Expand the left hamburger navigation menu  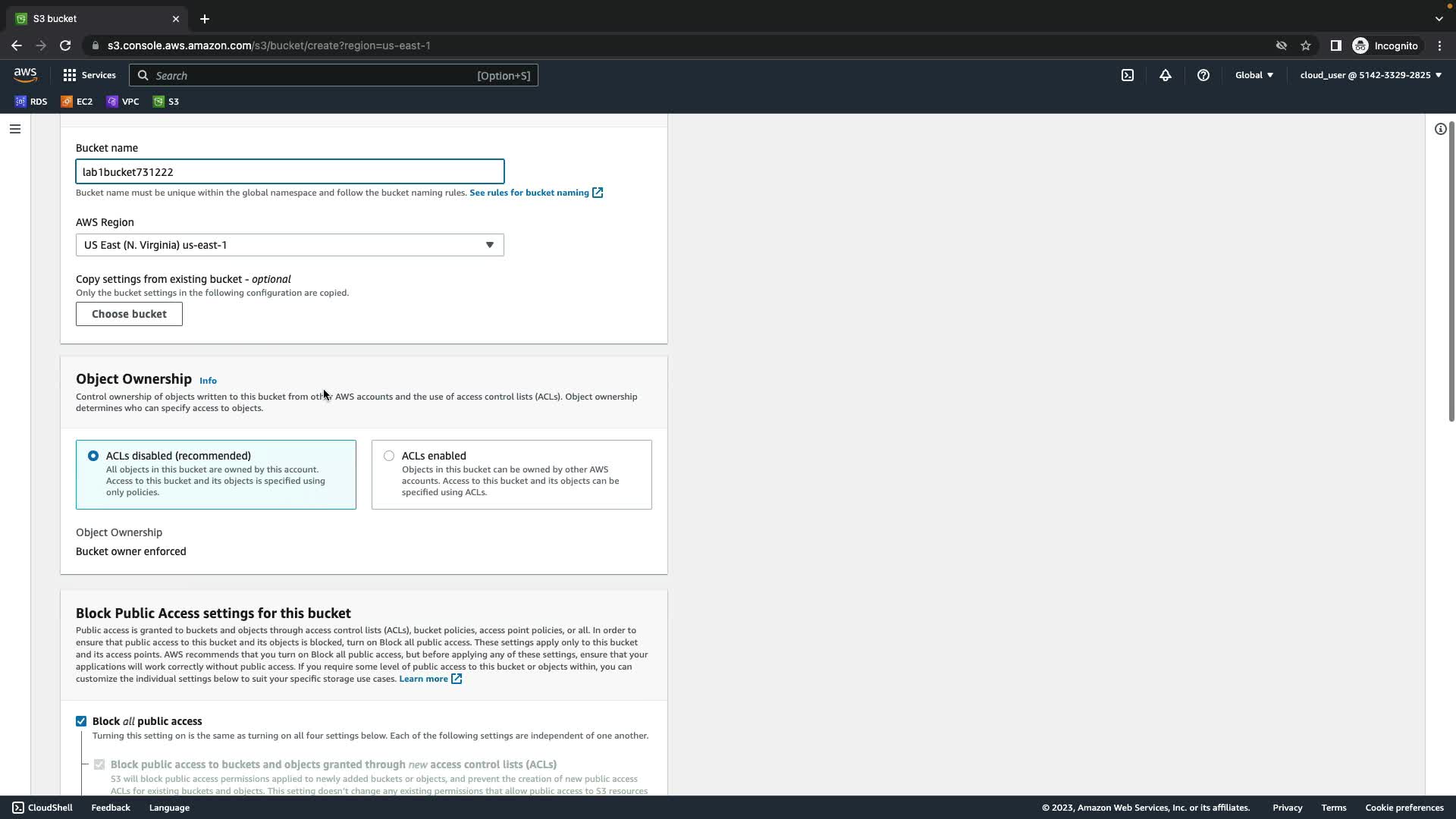click(14, 129)
